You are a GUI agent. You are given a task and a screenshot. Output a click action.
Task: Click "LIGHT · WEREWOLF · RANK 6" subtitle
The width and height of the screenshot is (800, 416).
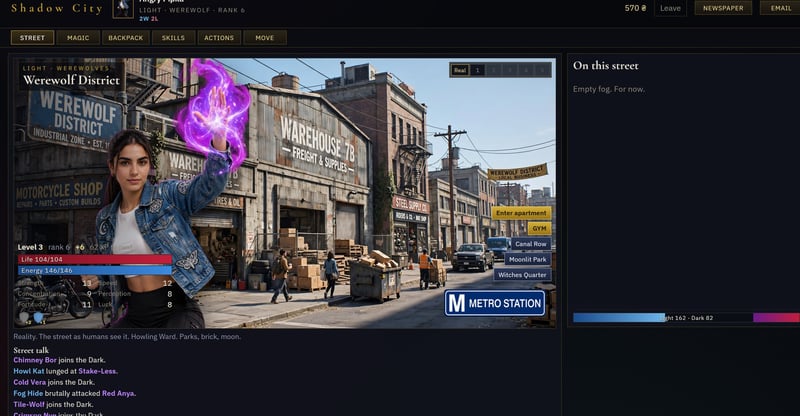click(x=192, y=10)
